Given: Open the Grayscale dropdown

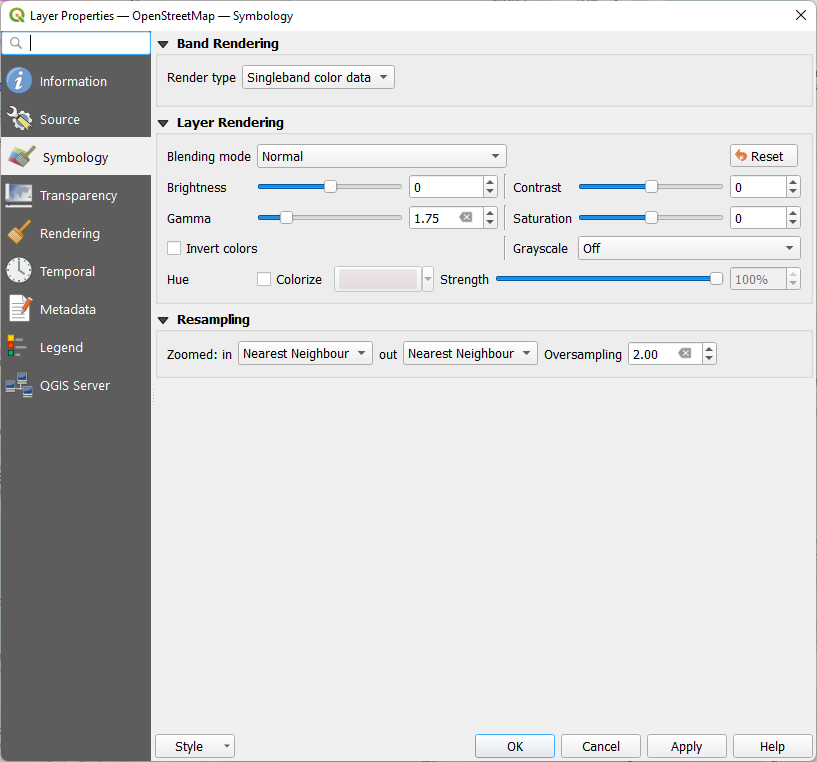Looking at the screenshot, I should click(x=689, y=248).
